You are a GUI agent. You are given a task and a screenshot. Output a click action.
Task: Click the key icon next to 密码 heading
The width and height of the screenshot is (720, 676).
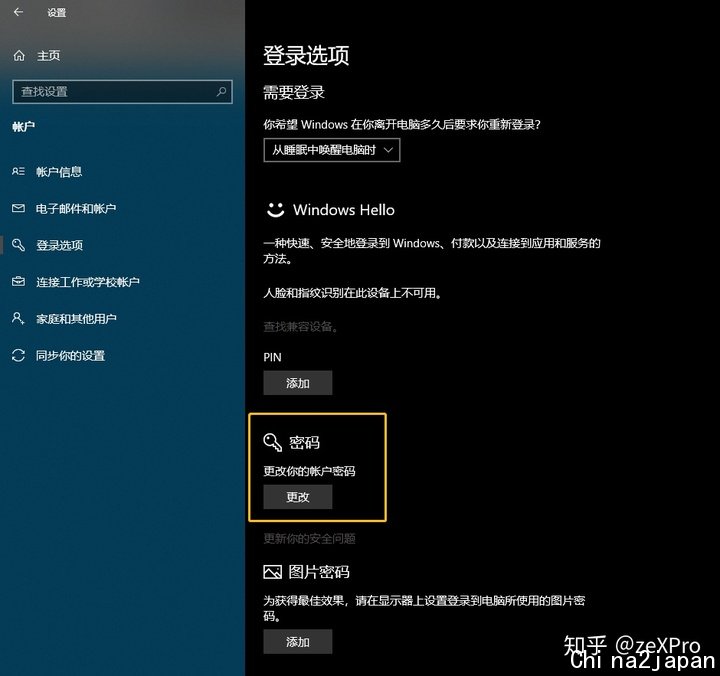272,442
